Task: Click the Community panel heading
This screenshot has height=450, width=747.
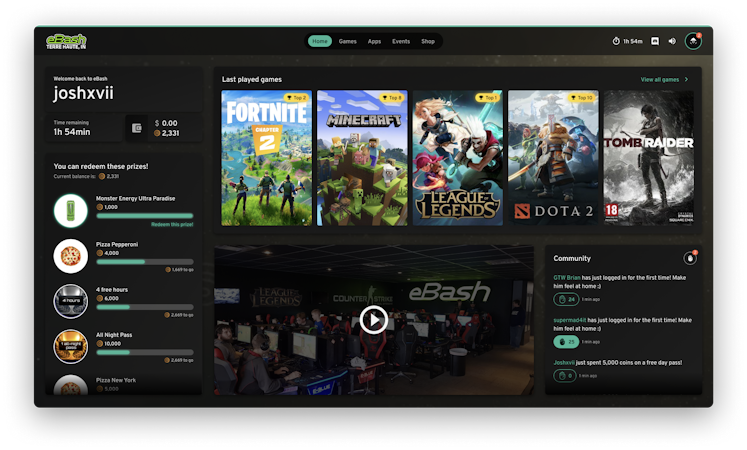Action: tap(572, 258)
